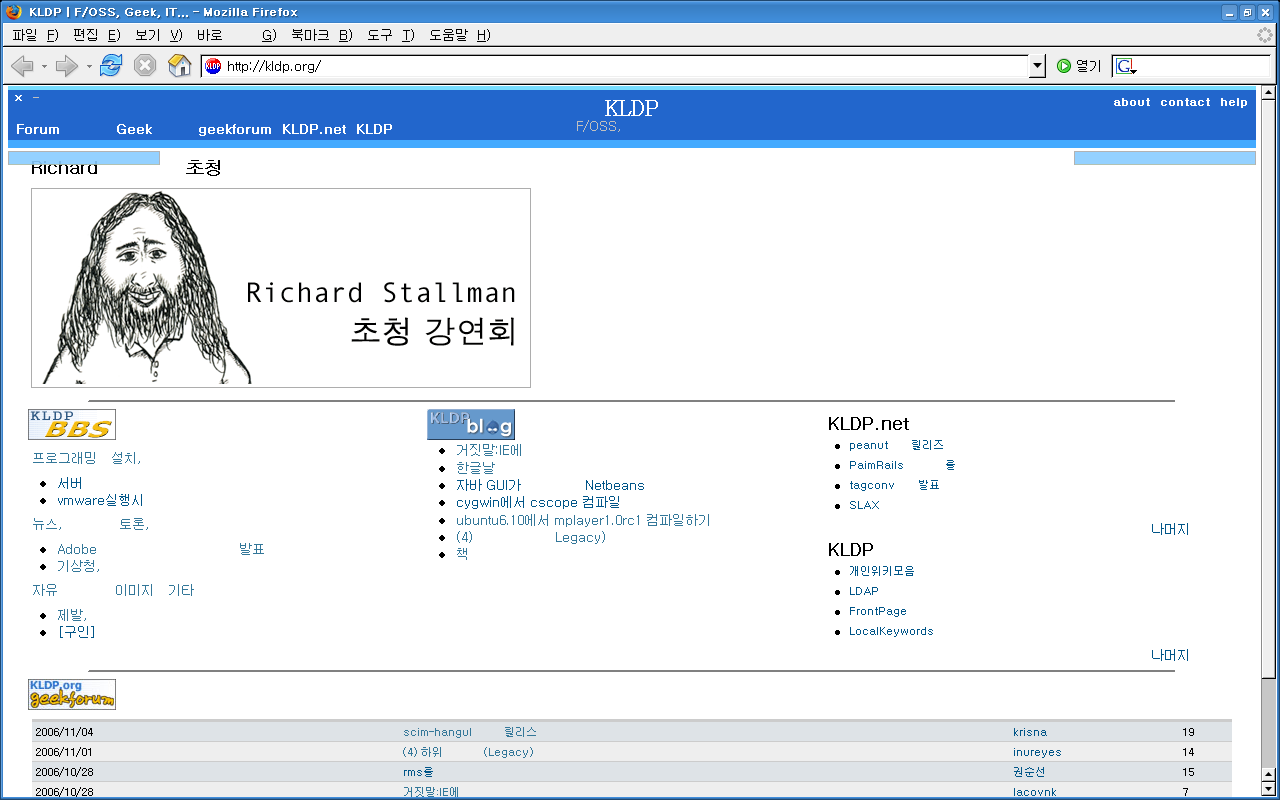
Task: Open the LocalKeywords wiki link
Action: (891, 631)
